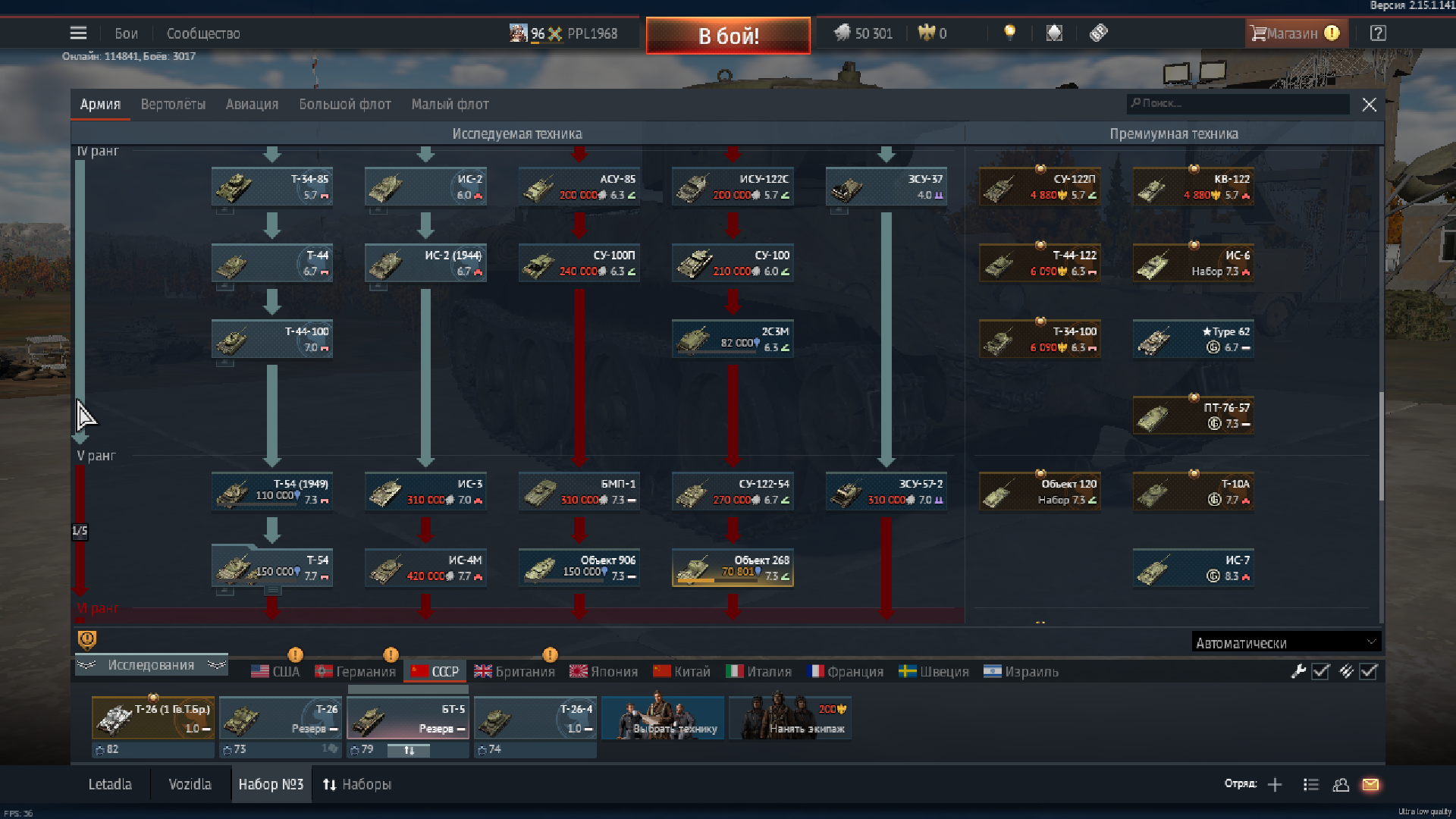Open the Магазин shop button

[x=1295, y=33]
